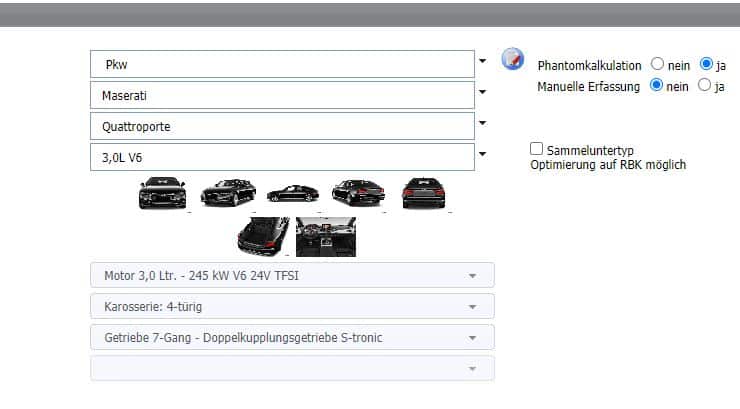
Task: Click the Manuelle Erfassung label
Action: [x=589, y=87]
